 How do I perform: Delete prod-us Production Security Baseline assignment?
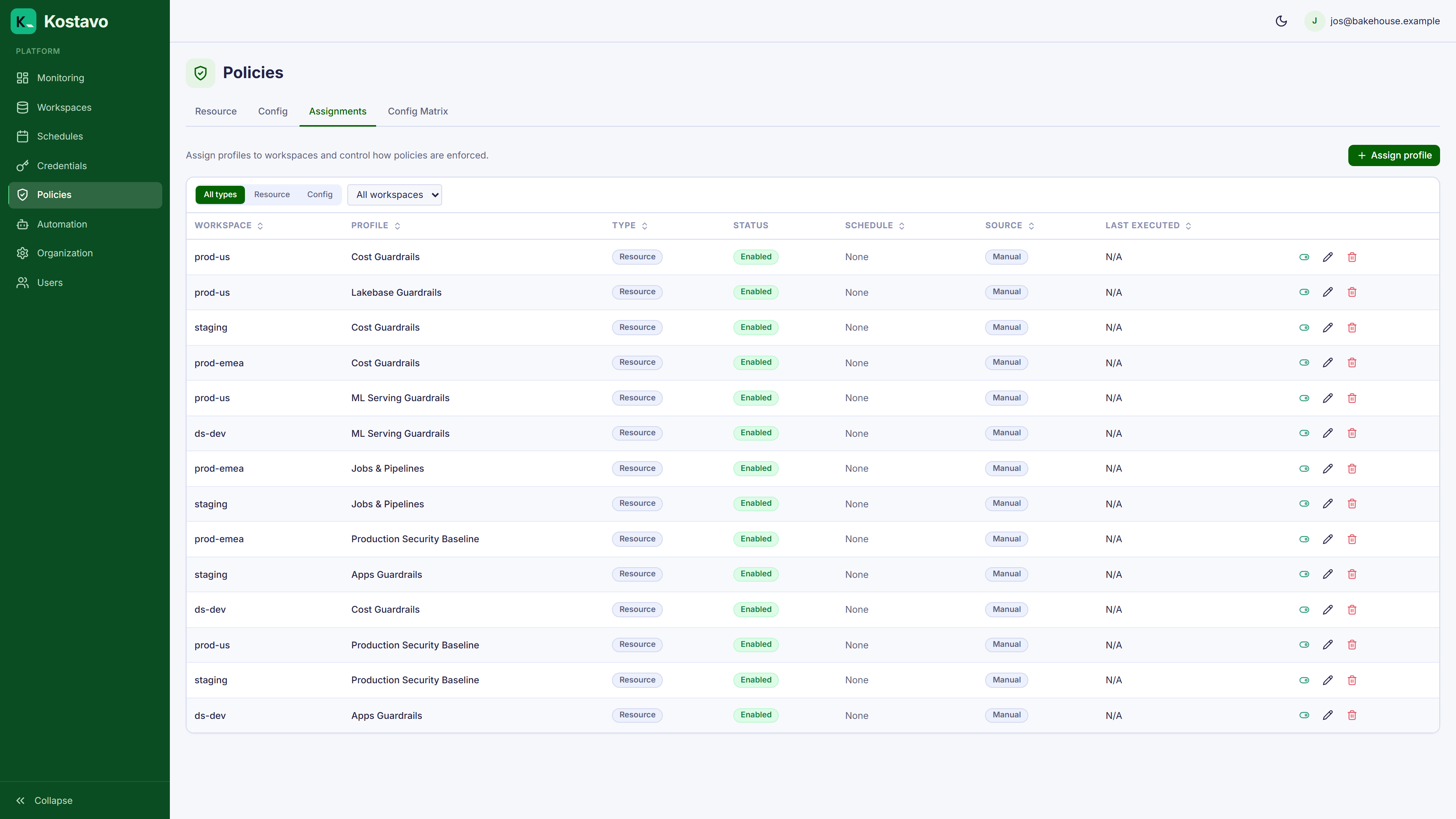1352,645
